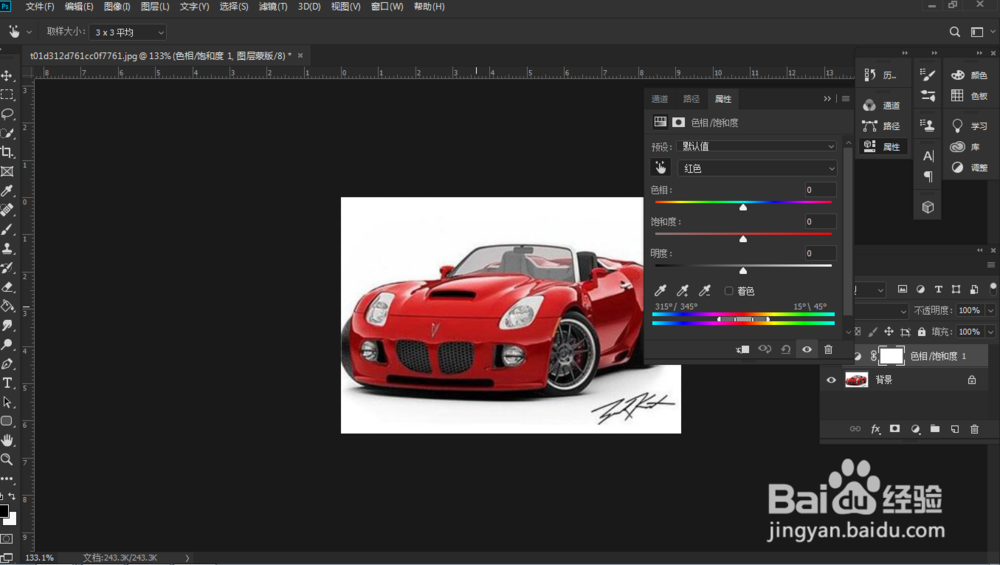Select the Smudge tool

pyautogui.click(x=7, y=325)
